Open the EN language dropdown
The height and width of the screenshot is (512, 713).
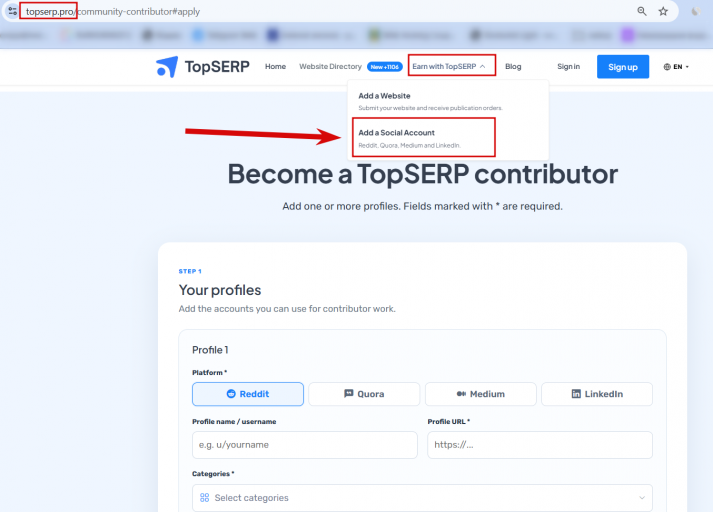tap(677, 67)
